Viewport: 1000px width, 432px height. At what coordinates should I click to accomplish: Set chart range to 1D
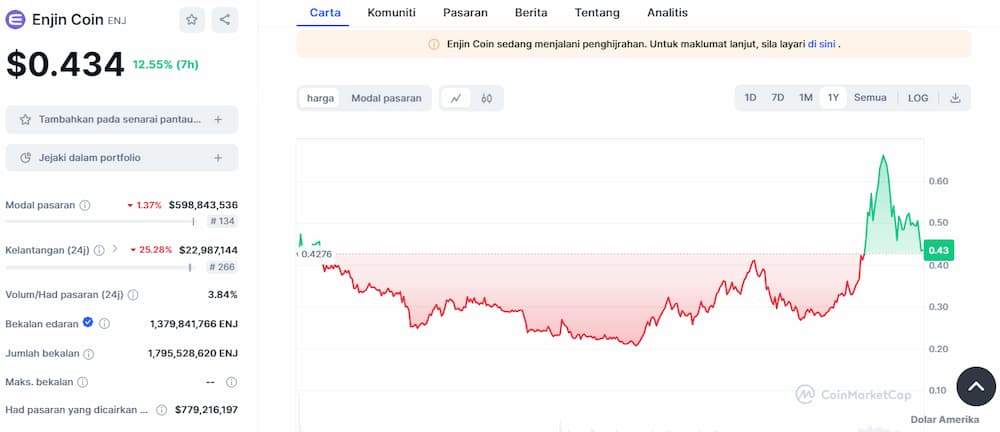[x=751, y=98]
